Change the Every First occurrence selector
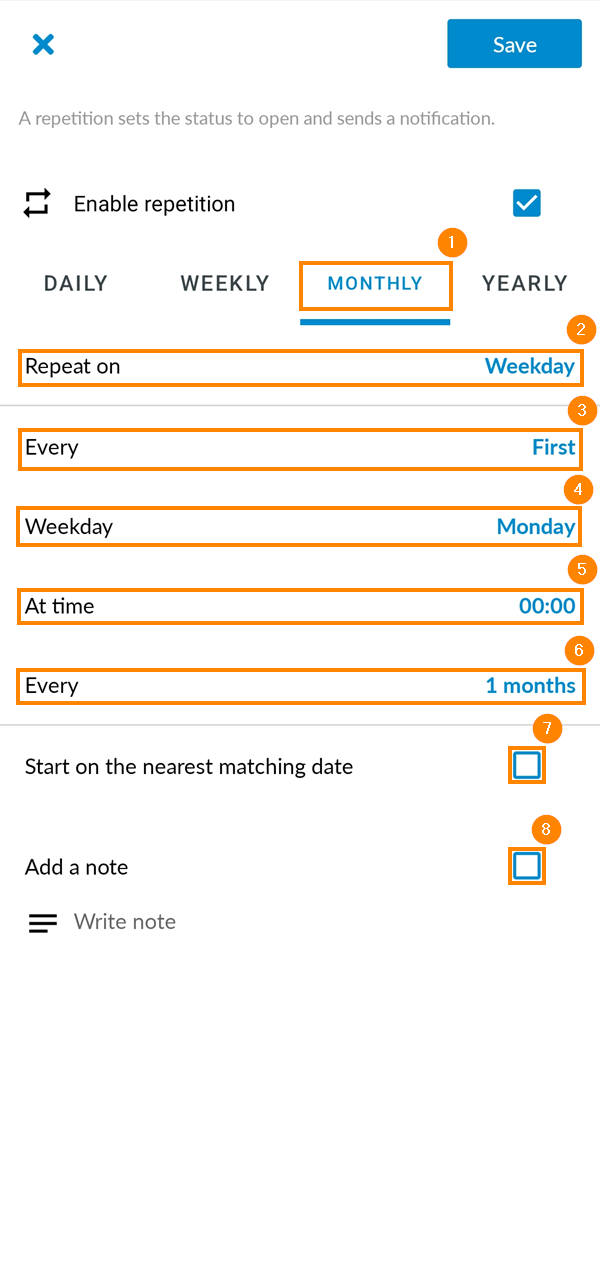600x1261 pixels. click(300, 448)
